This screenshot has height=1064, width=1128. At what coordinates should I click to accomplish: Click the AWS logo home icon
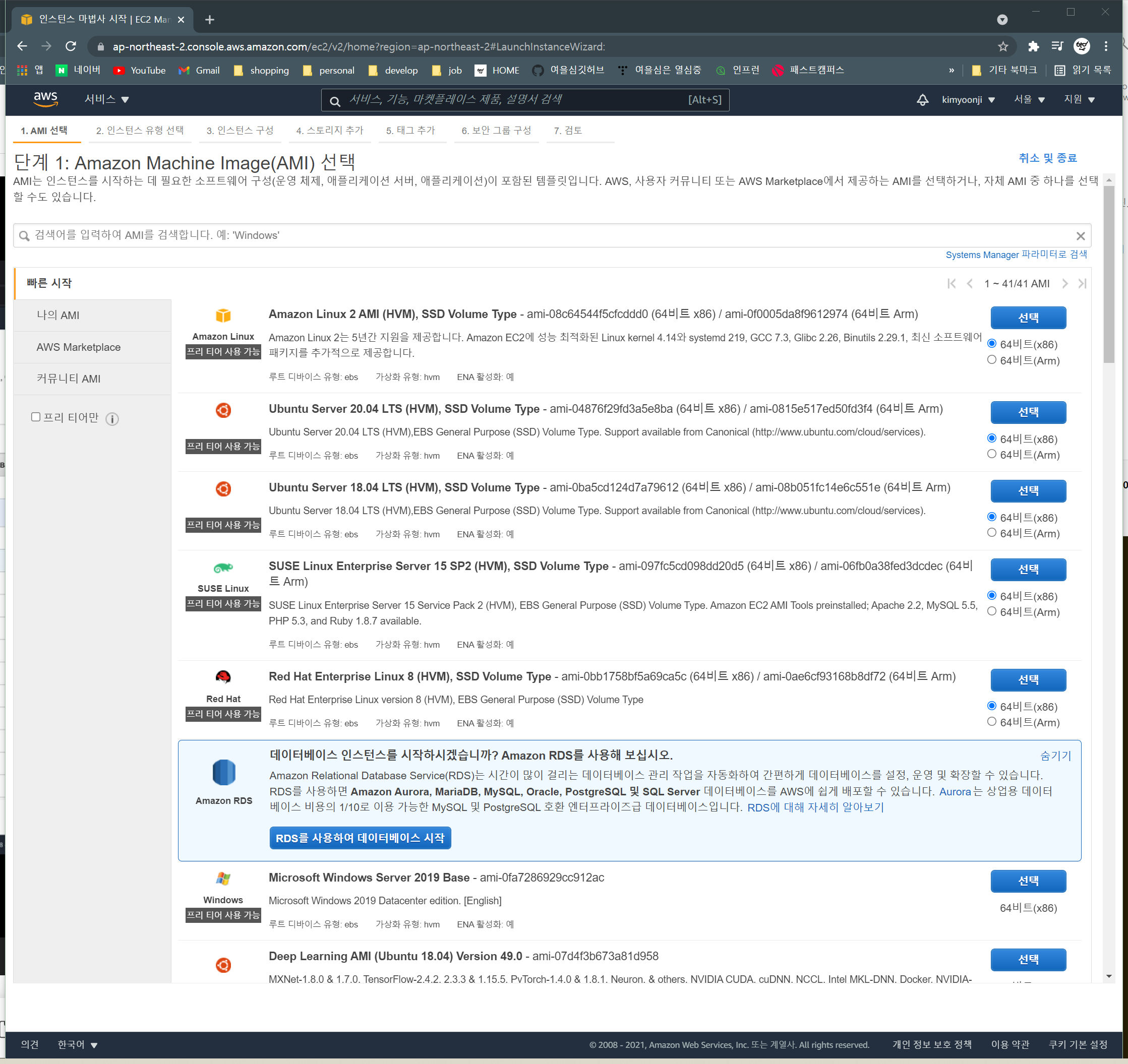click(45, 99)
